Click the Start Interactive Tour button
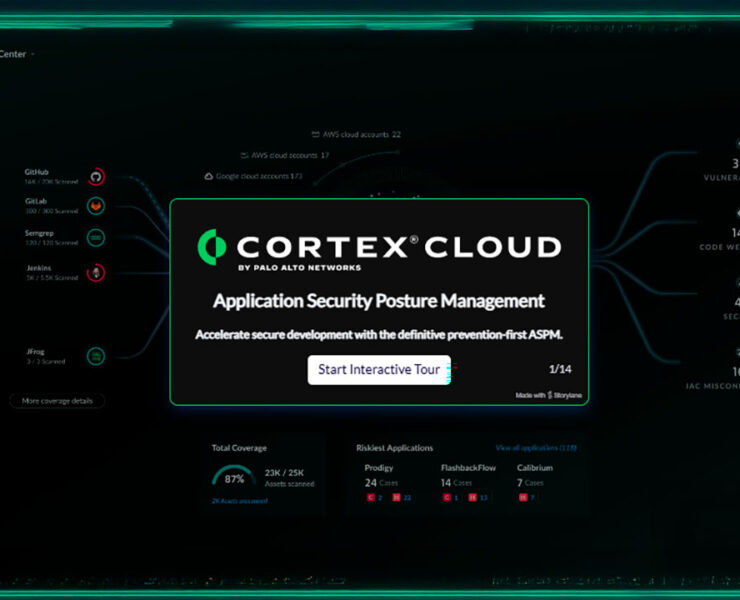Screen dimensions: 740x600 (379, 370)
